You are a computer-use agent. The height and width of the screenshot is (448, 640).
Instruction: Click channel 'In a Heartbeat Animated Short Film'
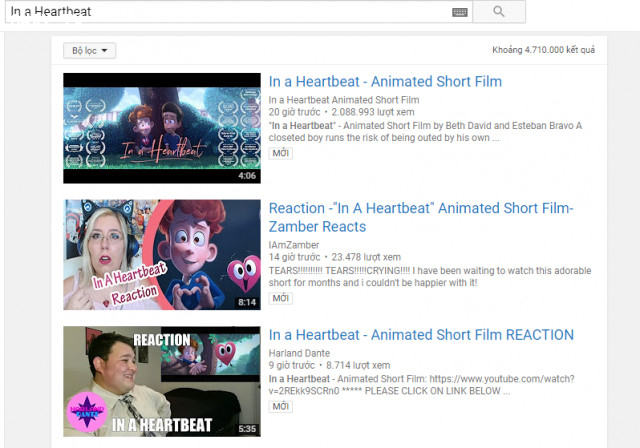344,100
